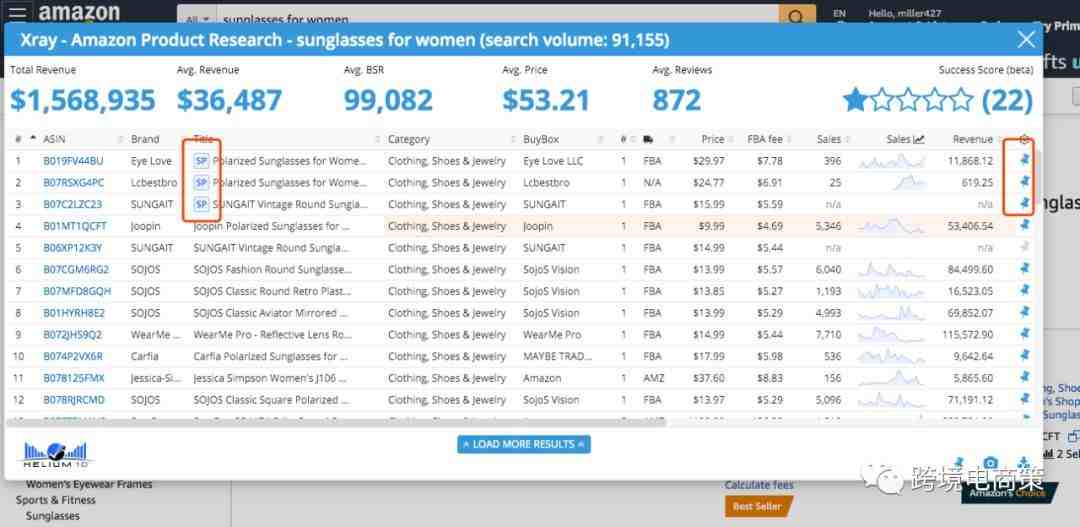The width and height of the screenshot is (1080, 527).
Task: Click the Helium 10 logo
Action: 55,455
